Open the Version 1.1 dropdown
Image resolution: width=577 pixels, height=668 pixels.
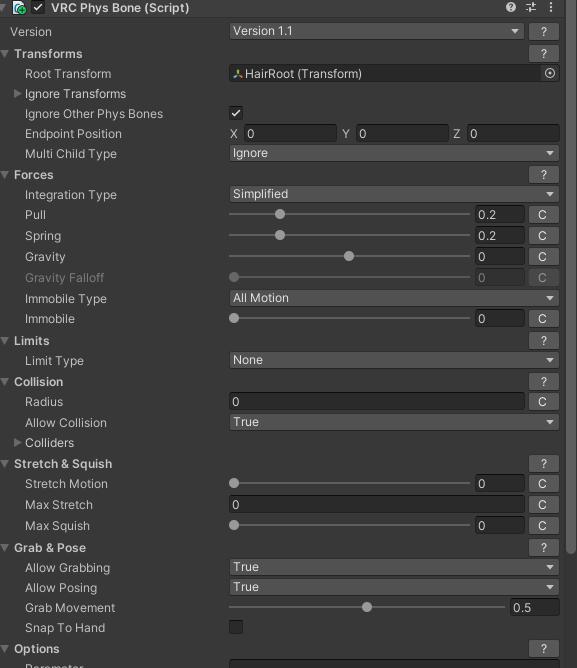pos(376,31)
